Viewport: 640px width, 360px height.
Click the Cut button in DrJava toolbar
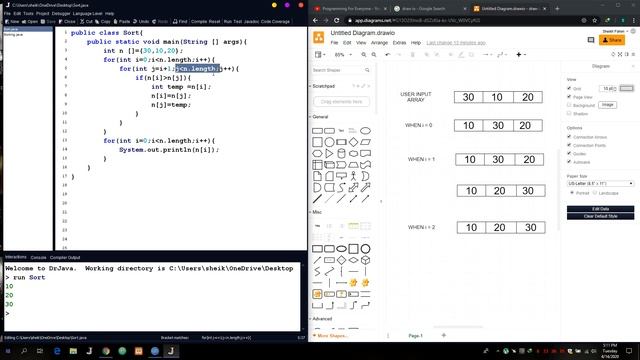[x=87, y=22]
